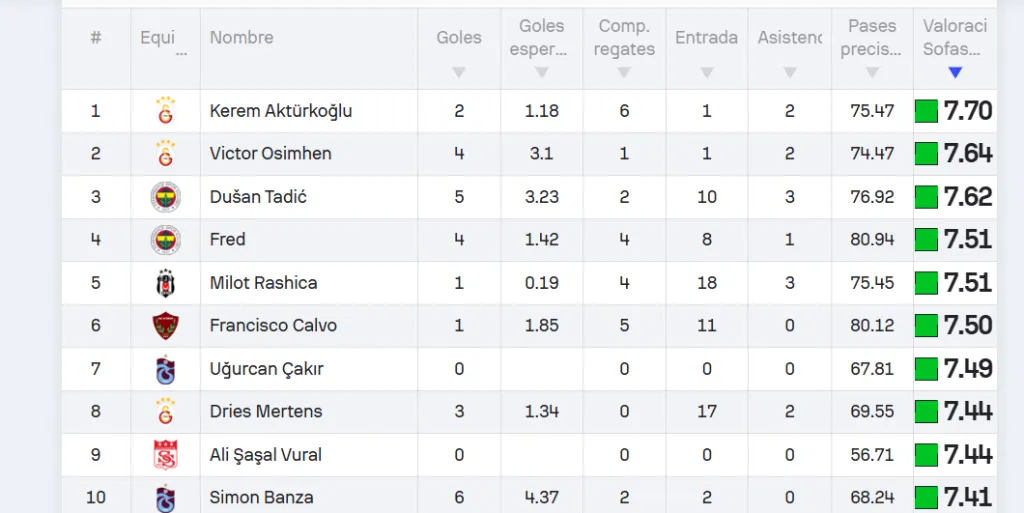Open Victor Osimhen's player name link
Screen dimensions: 1024x513
tap(270, 154)
